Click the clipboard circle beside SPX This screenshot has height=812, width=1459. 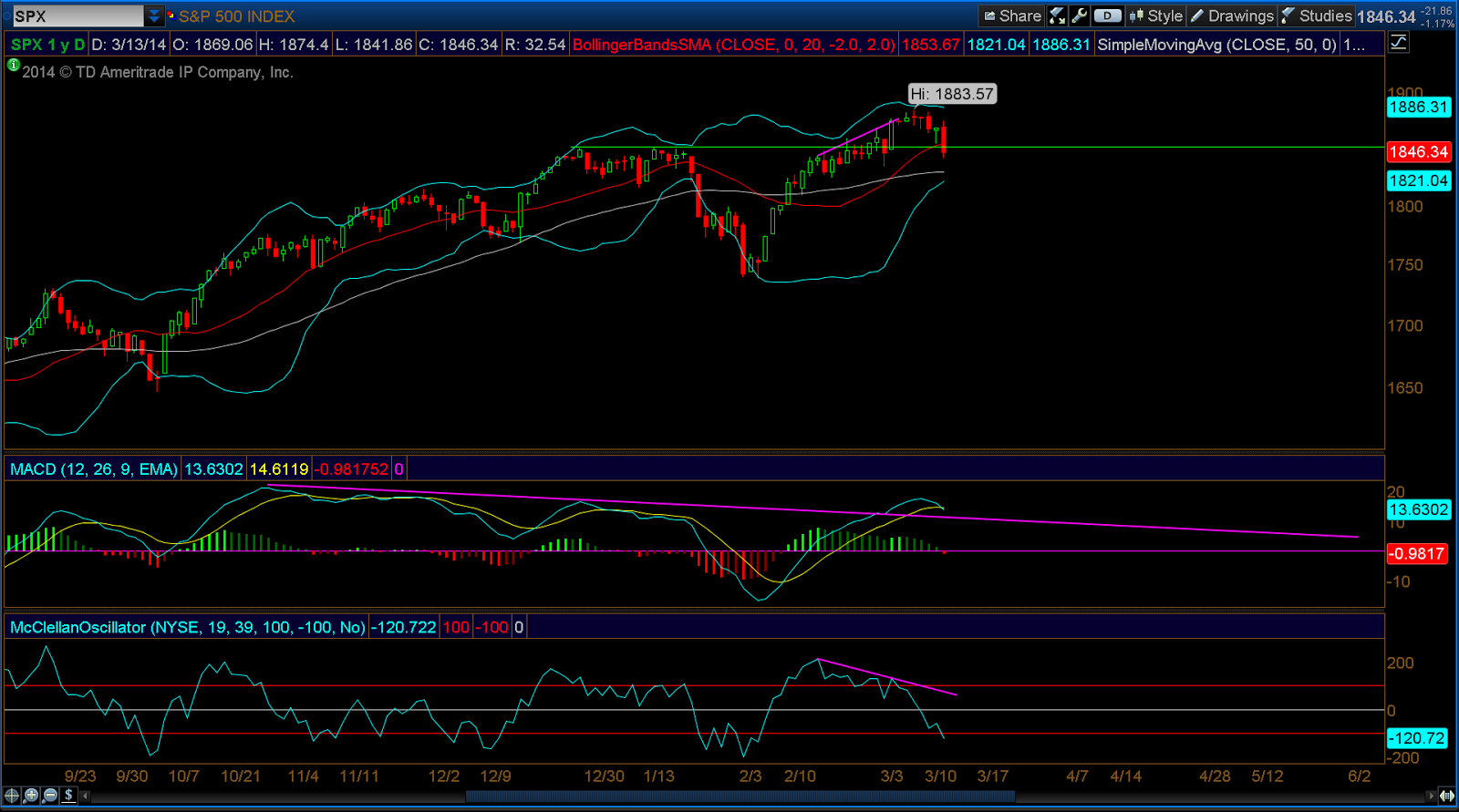6,15
